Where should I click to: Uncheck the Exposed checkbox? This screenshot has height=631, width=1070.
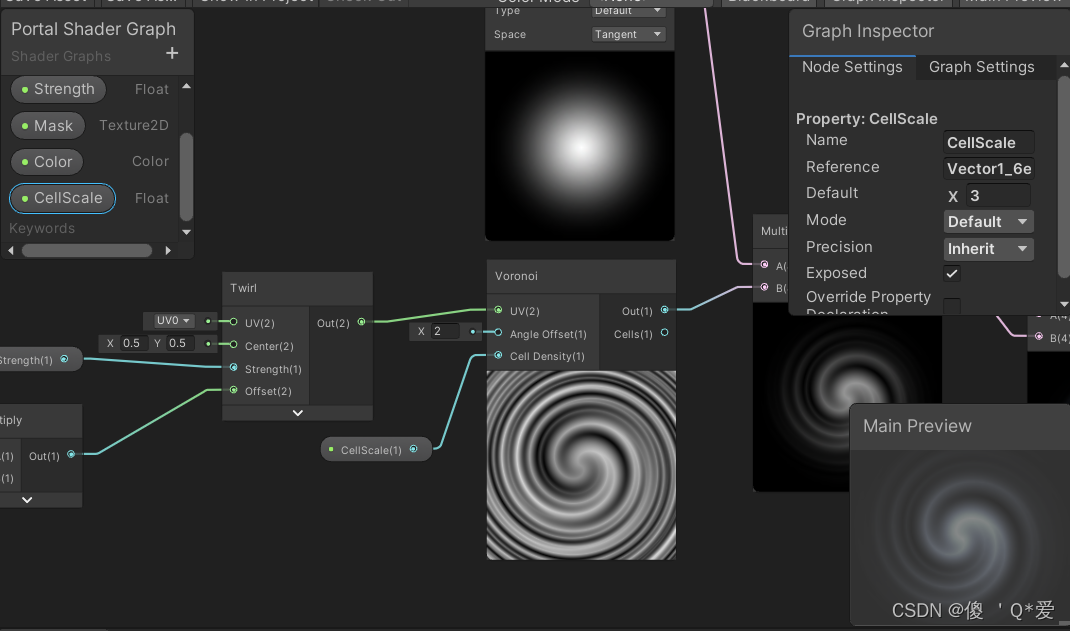click(952, 274)
